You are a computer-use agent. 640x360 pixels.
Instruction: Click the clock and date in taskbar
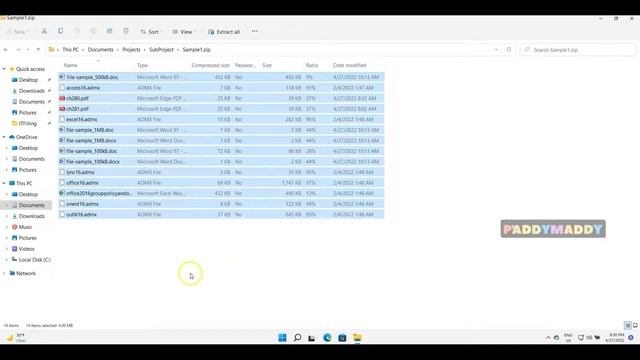point(614,338)
